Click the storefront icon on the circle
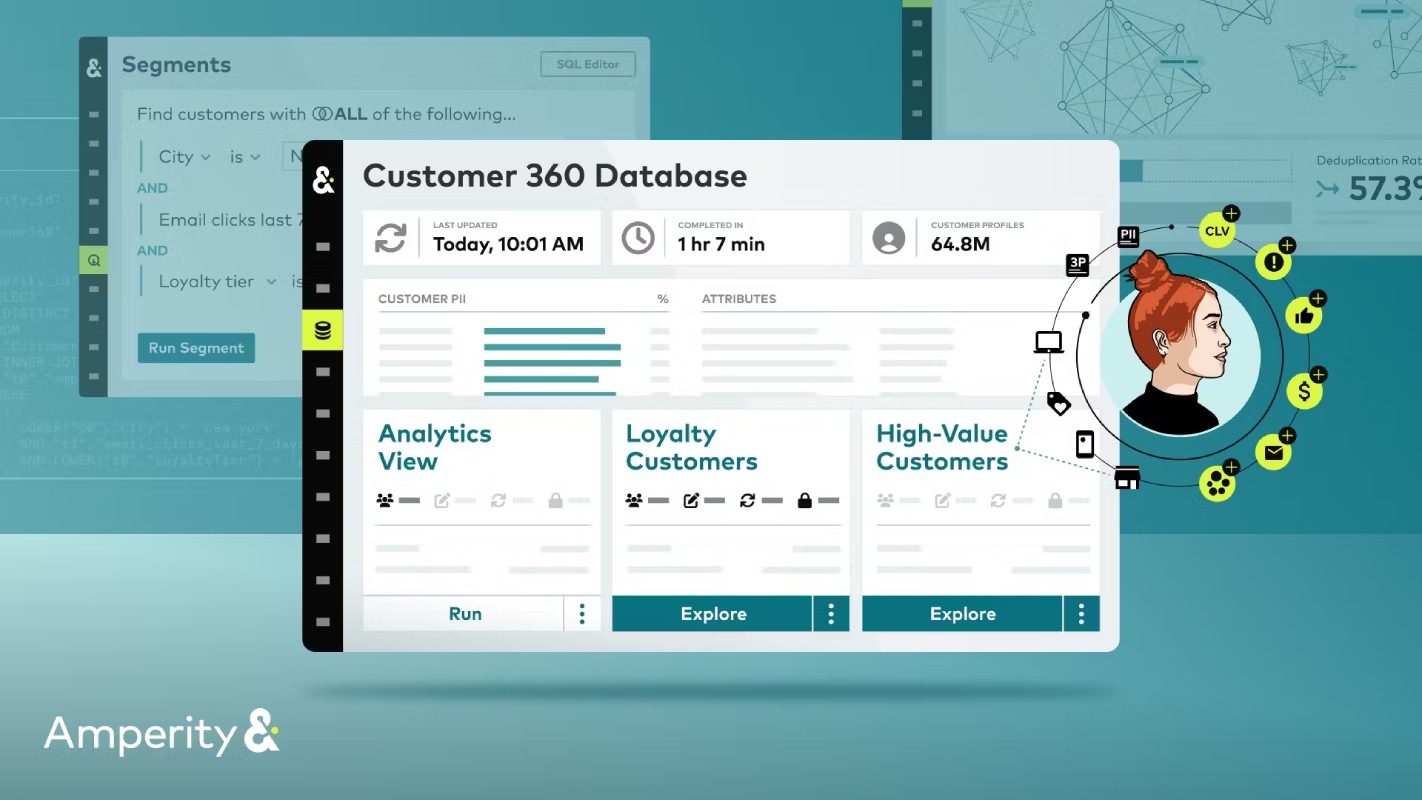The width and height of the screenshot is (1422, 800). [x=1127, y=478]
